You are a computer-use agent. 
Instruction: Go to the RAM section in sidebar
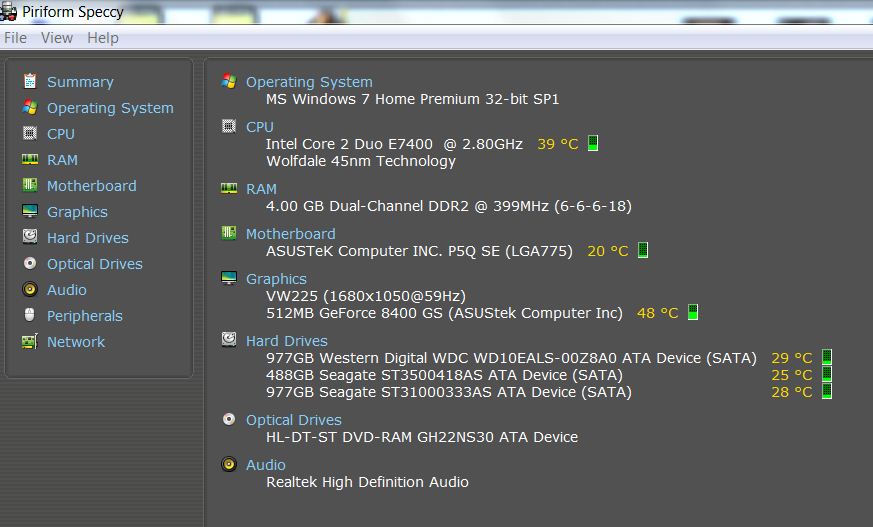[x=62, y=160]
